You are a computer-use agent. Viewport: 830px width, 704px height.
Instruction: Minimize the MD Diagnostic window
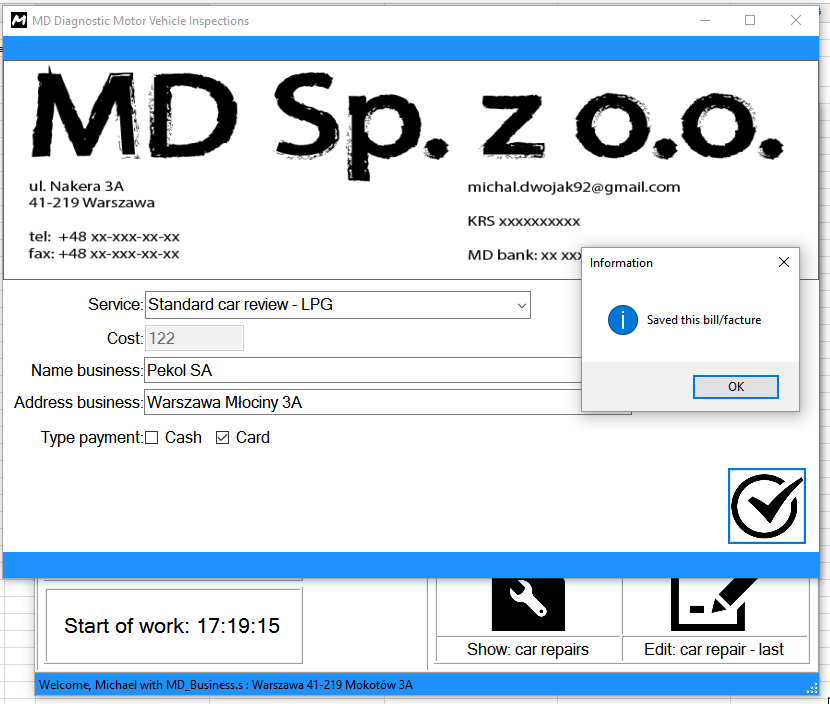705,20
